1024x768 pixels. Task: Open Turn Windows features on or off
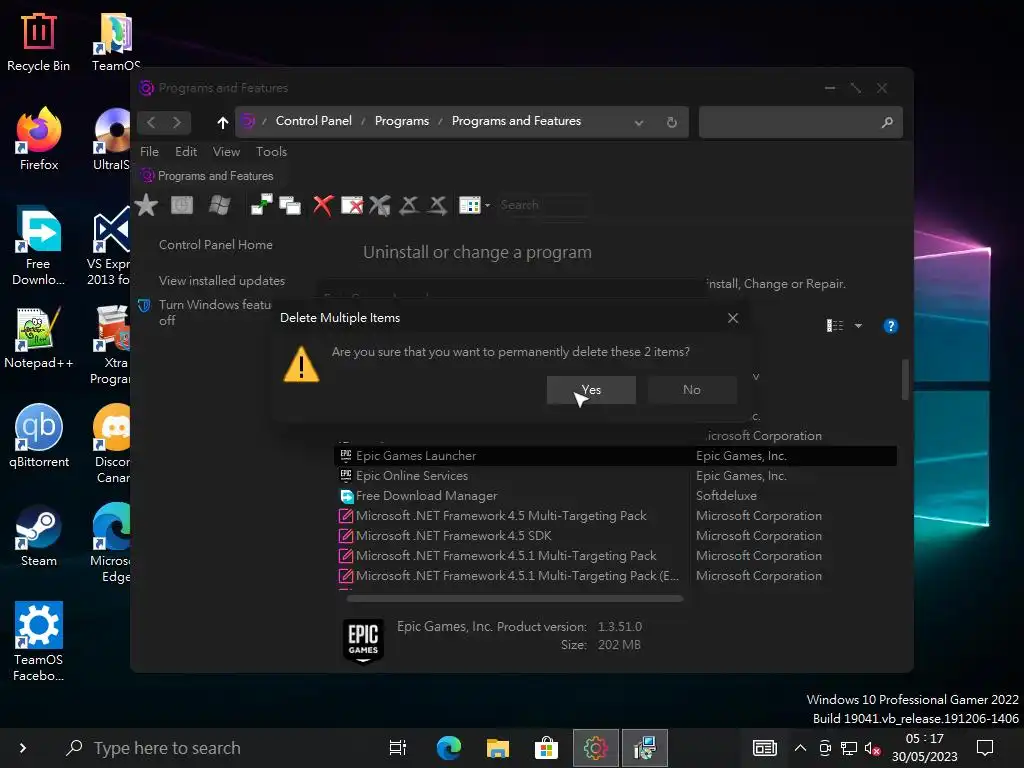pos(215,312)
